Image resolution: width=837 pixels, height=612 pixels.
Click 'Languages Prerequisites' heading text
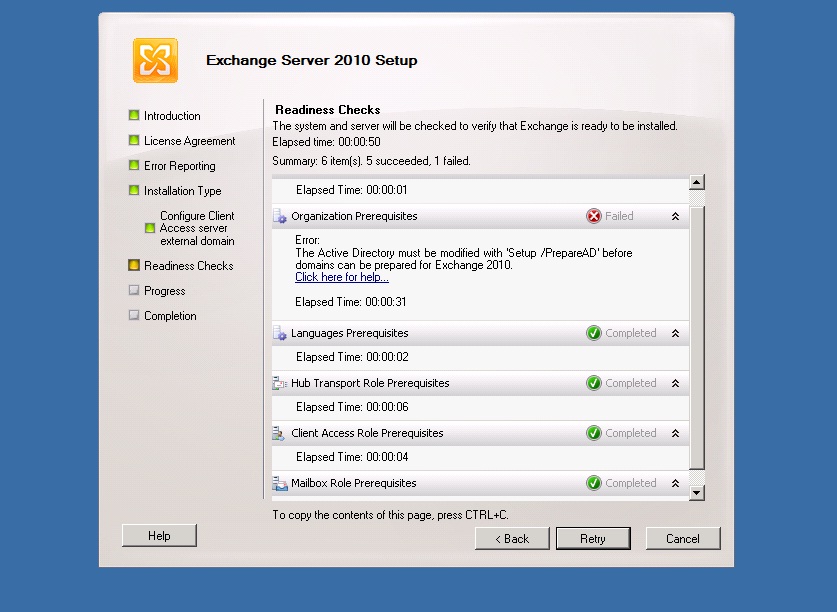point(350,333)
